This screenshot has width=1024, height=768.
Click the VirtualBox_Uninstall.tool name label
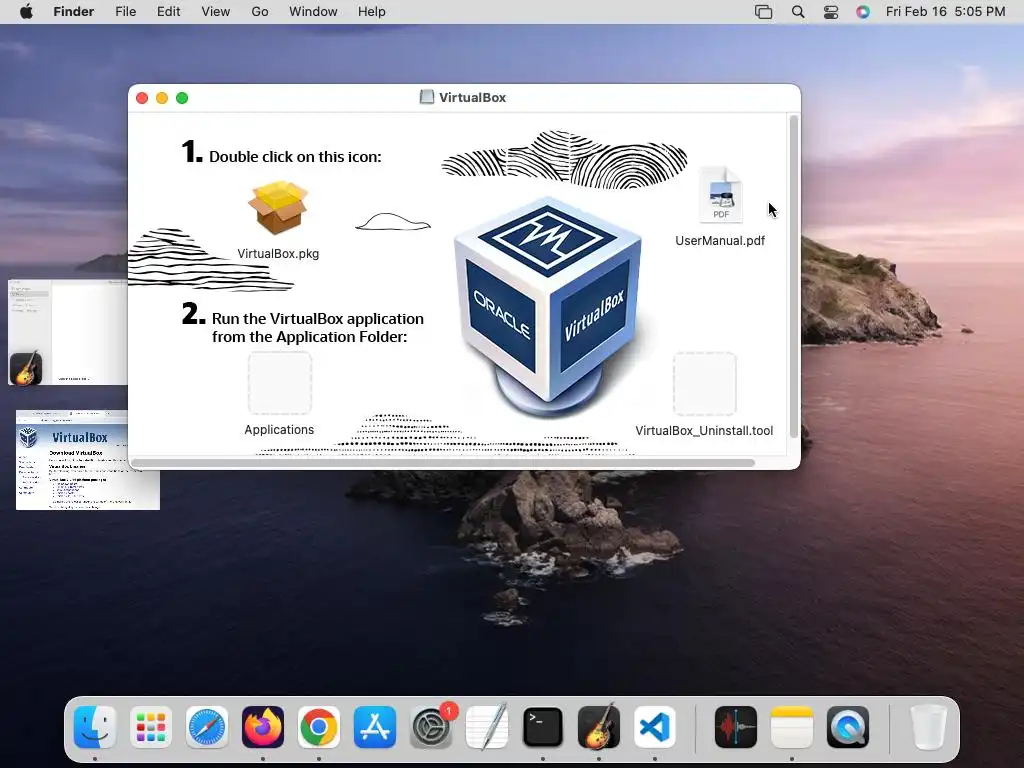click(x=704, y=430)
